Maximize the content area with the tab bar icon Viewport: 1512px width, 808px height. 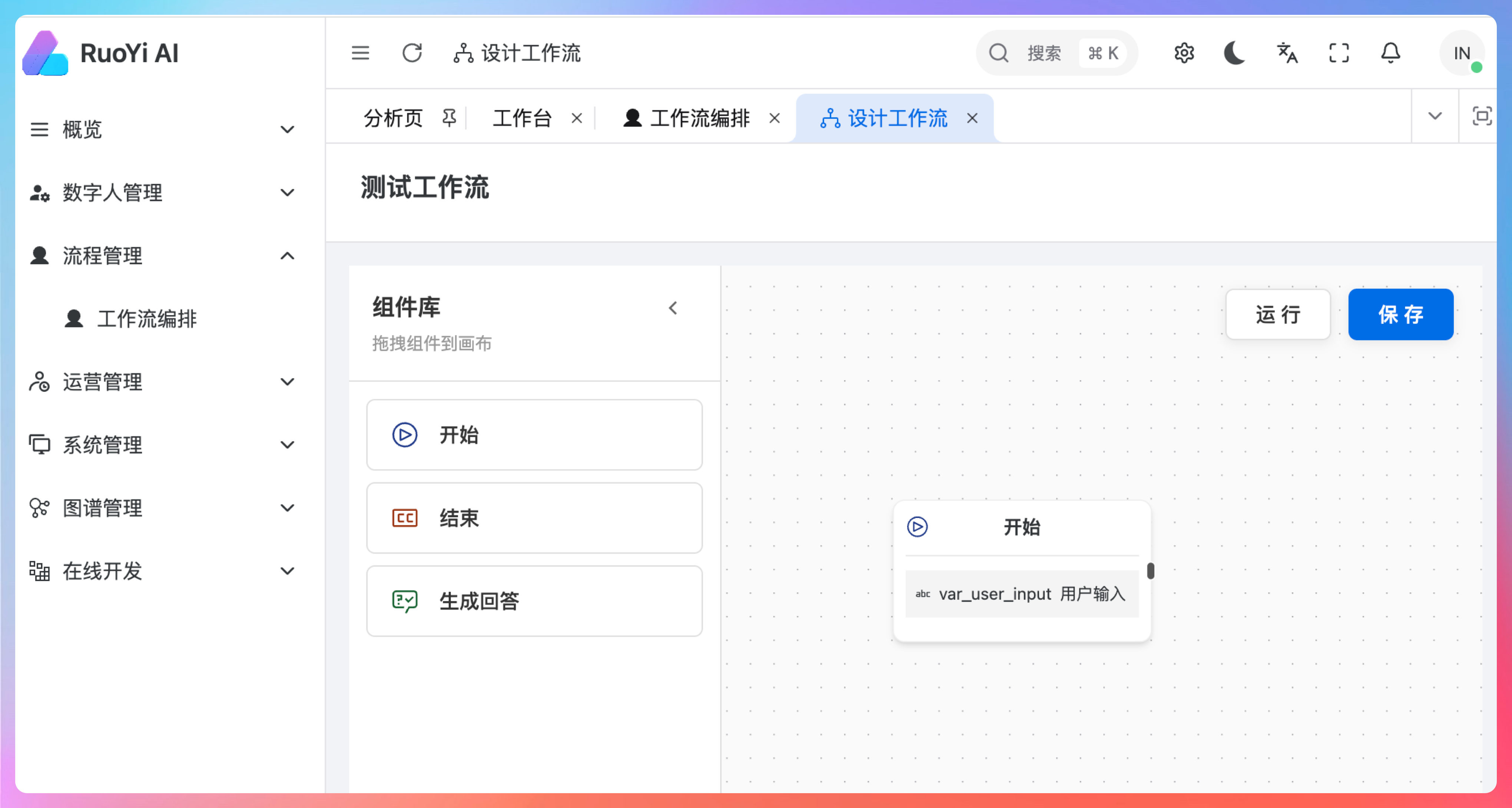click(x=1482, y=116)
